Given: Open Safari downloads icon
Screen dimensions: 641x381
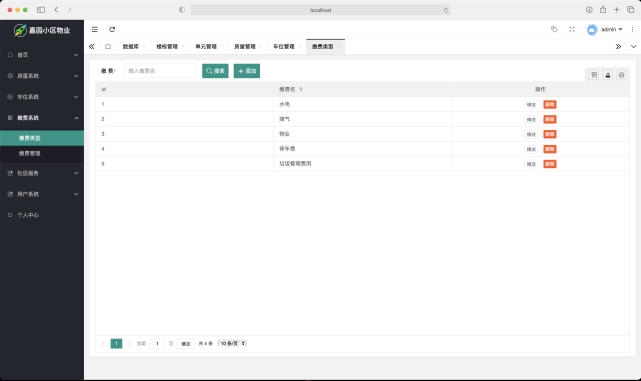Looking at the screenshot, I should [x=589, y=10].
